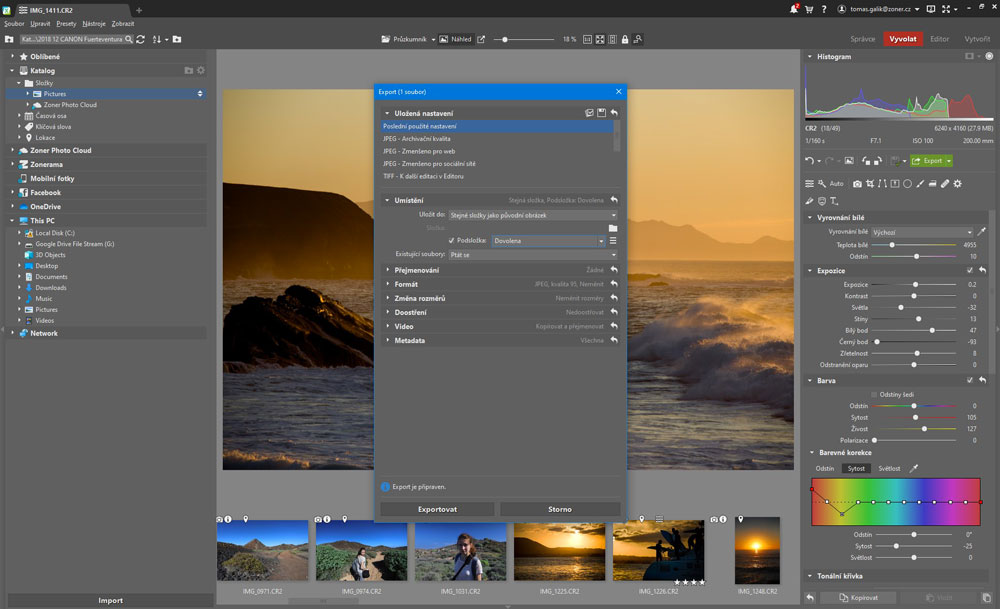Uncheck the Podsložka checkbox
Screen dimensions: 1000x609
452,241
